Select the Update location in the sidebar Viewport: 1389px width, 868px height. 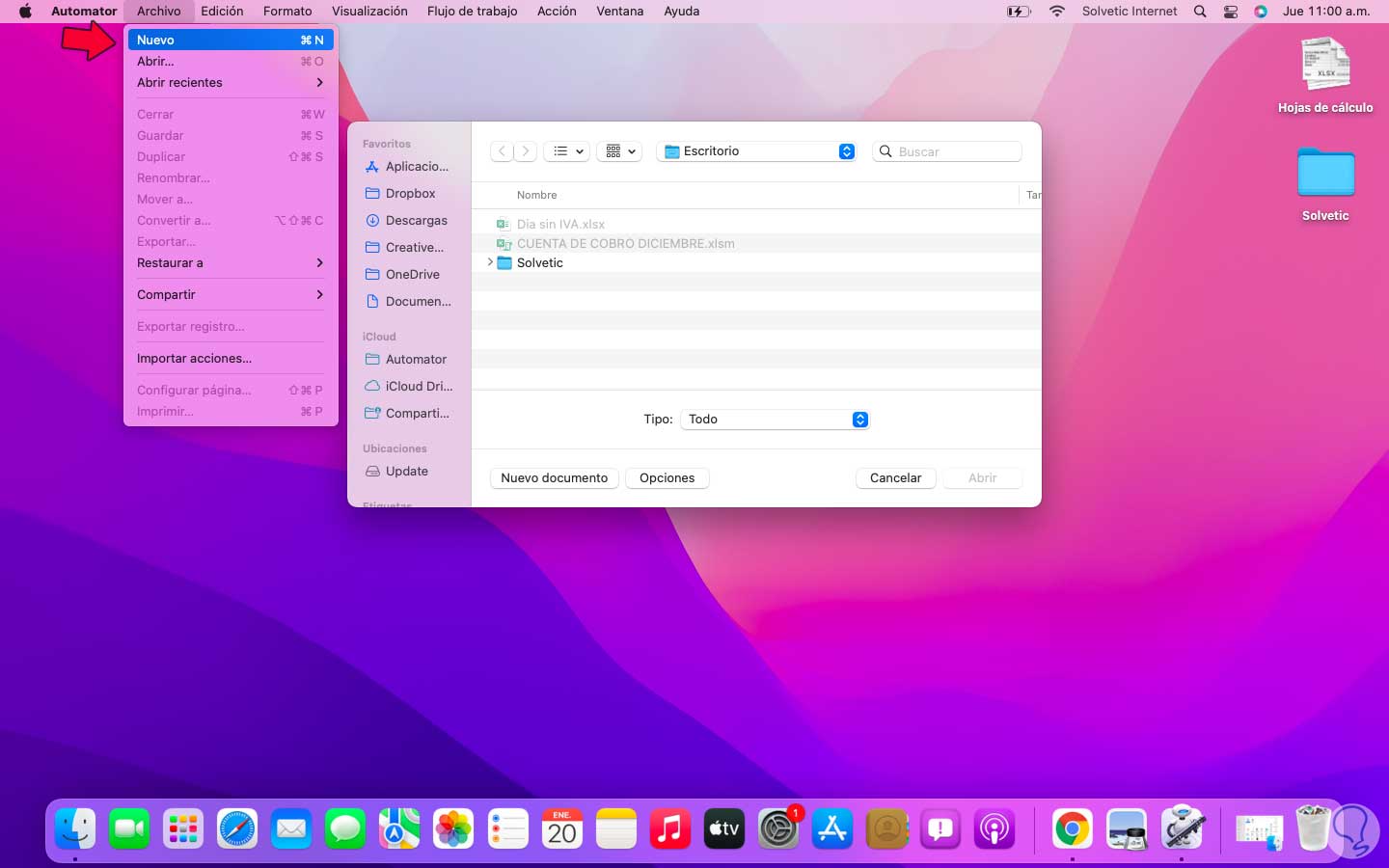click(409, 471)
